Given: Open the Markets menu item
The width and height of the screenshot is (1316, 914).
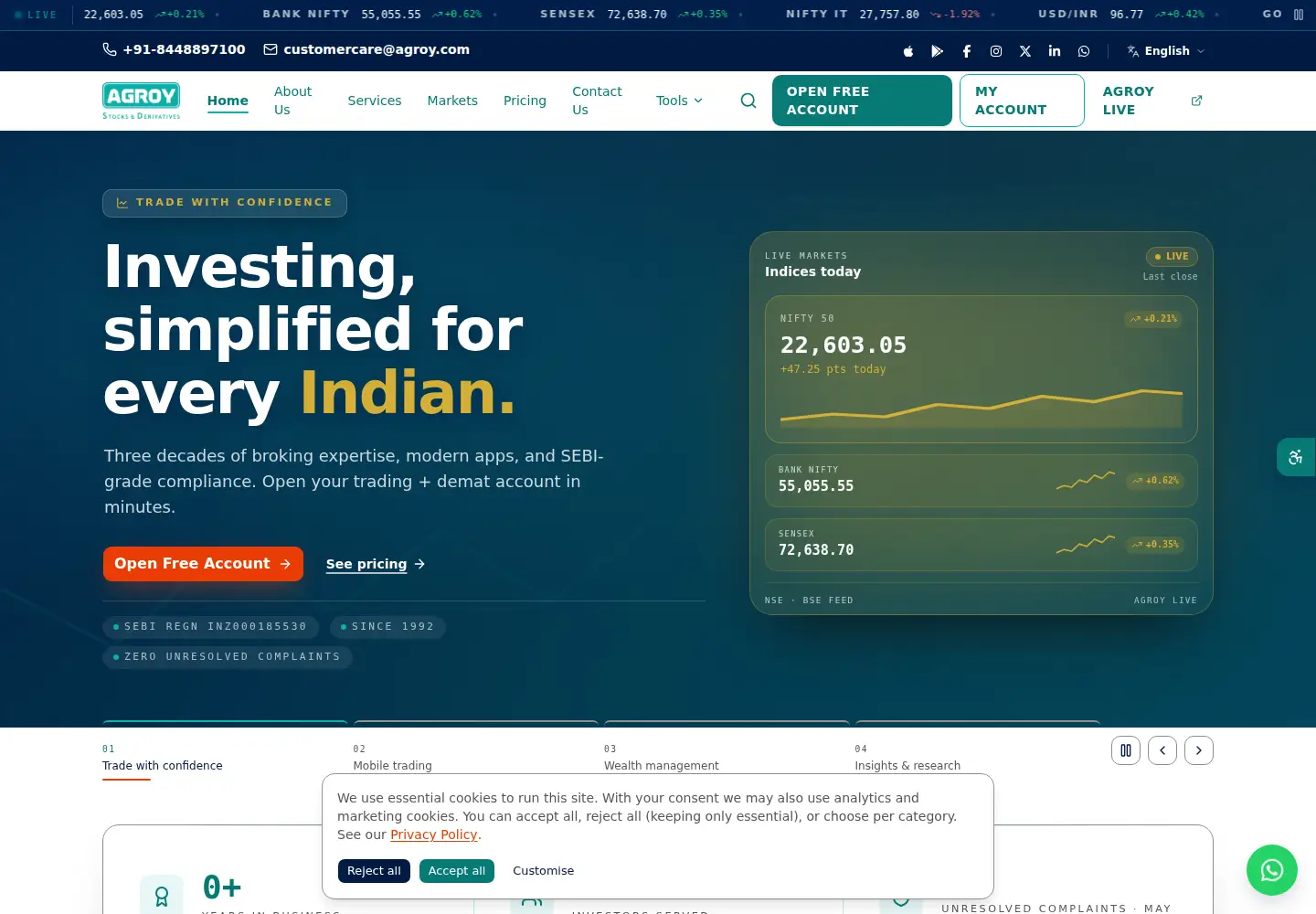Looking at the screenshot, I should [452, 101].
